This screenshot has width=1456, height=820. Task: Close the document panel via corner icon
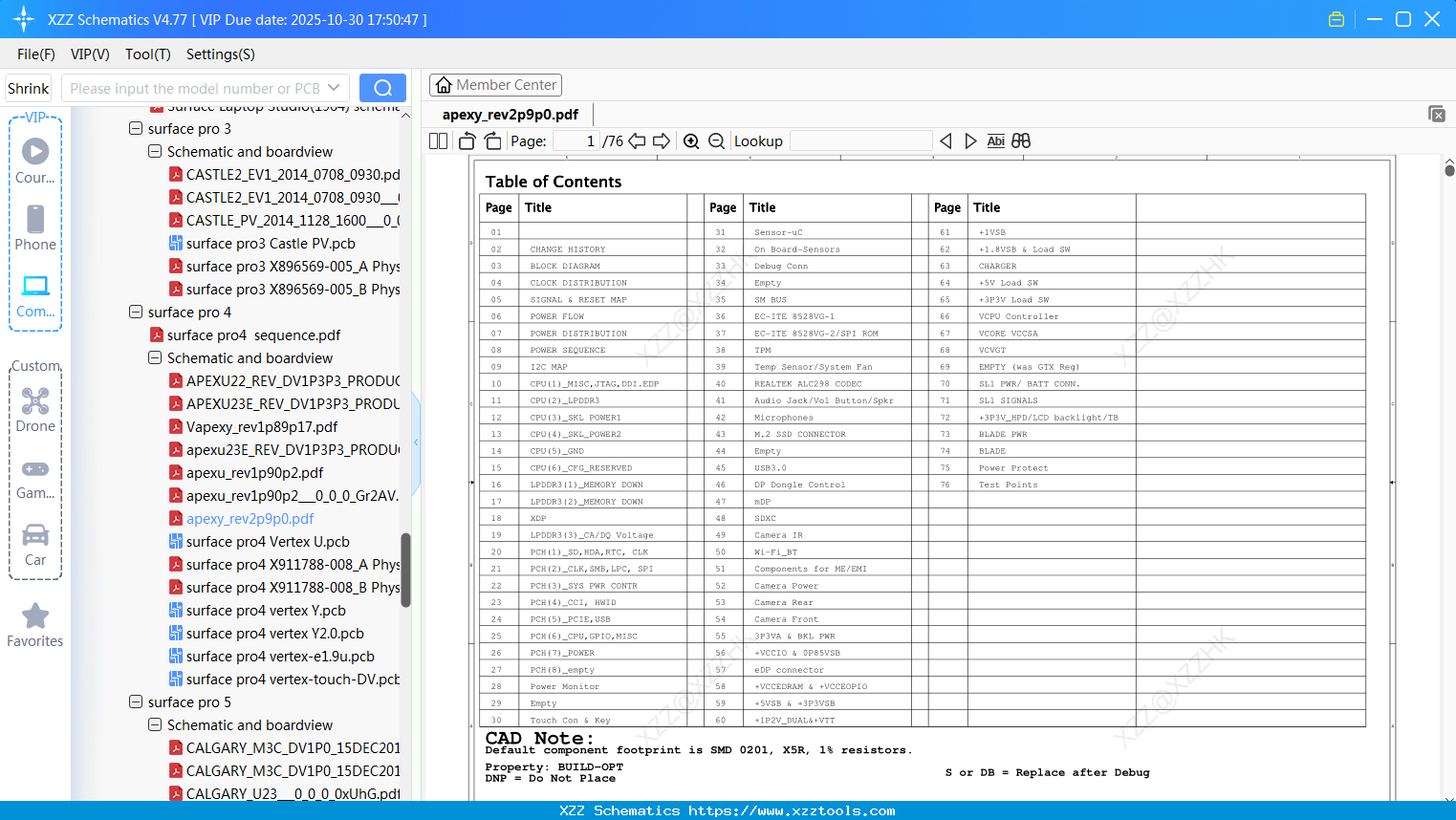tap(1436, 114)
